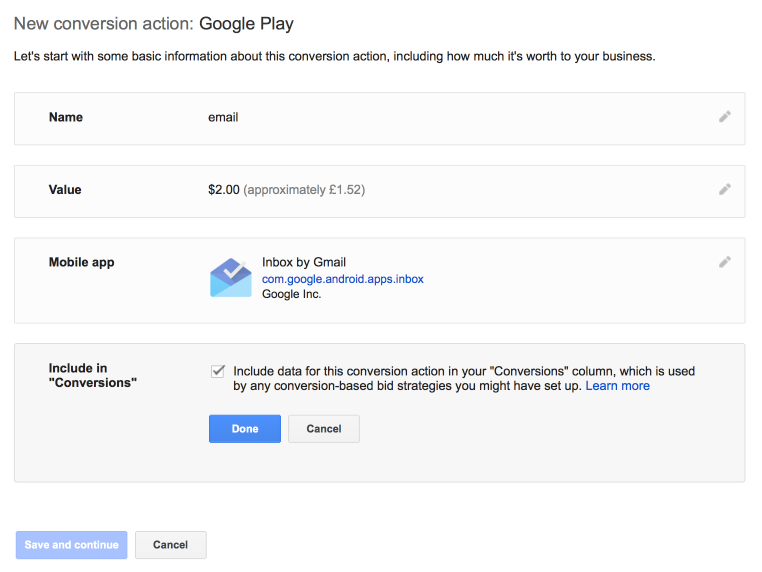Open the com.google.android.apps.inbox package link
762x572 pixels.
click(342, 279)
